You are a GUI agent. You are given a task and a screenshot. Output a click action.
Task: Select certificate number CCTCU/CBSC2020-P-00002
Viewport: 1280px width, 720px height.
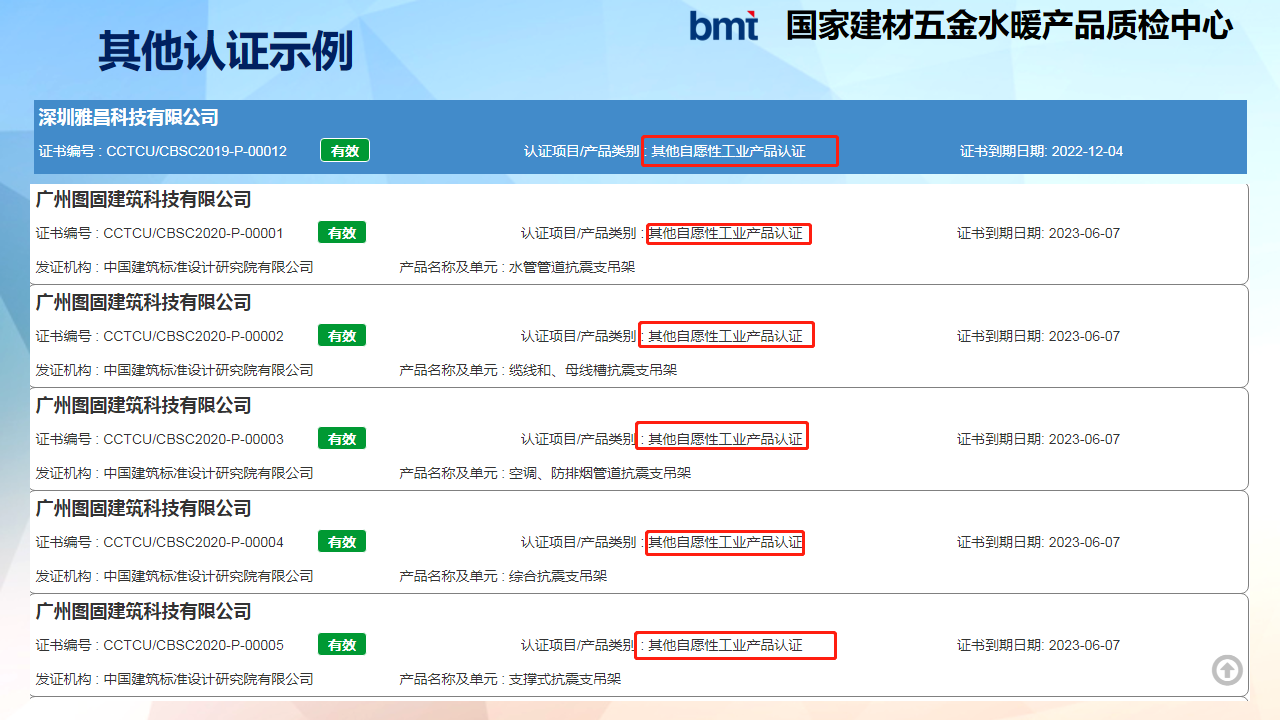click(x=193, y=336)
